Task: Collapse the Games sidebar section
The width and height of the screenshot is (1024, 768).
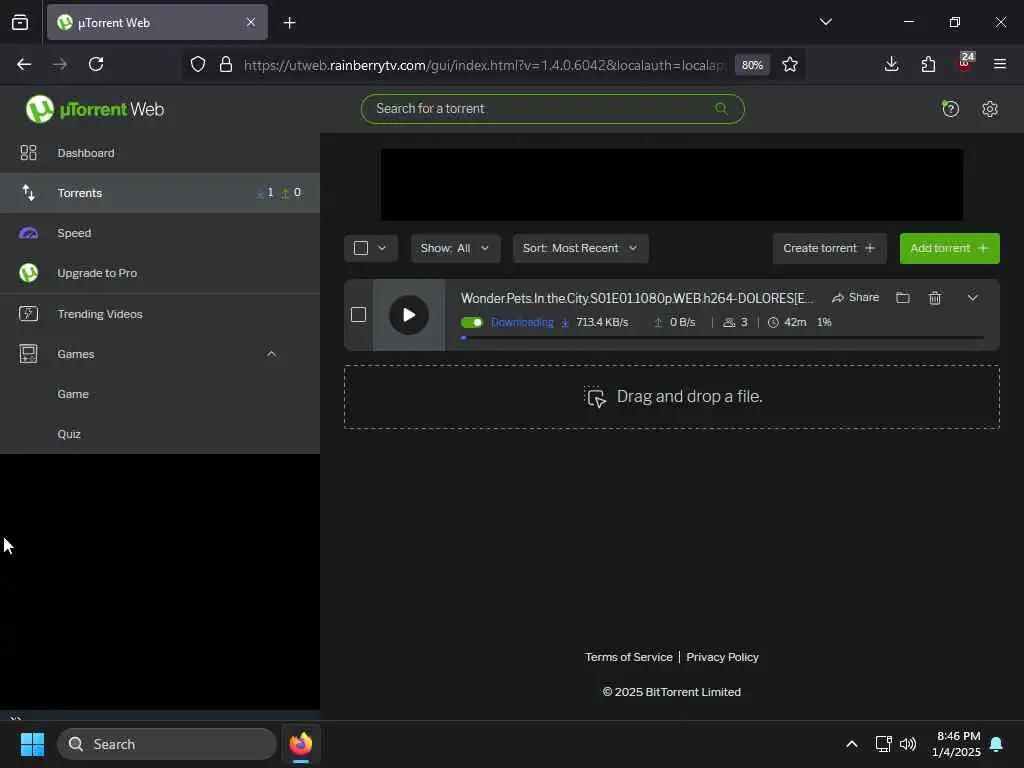Action: pos(272,354)
